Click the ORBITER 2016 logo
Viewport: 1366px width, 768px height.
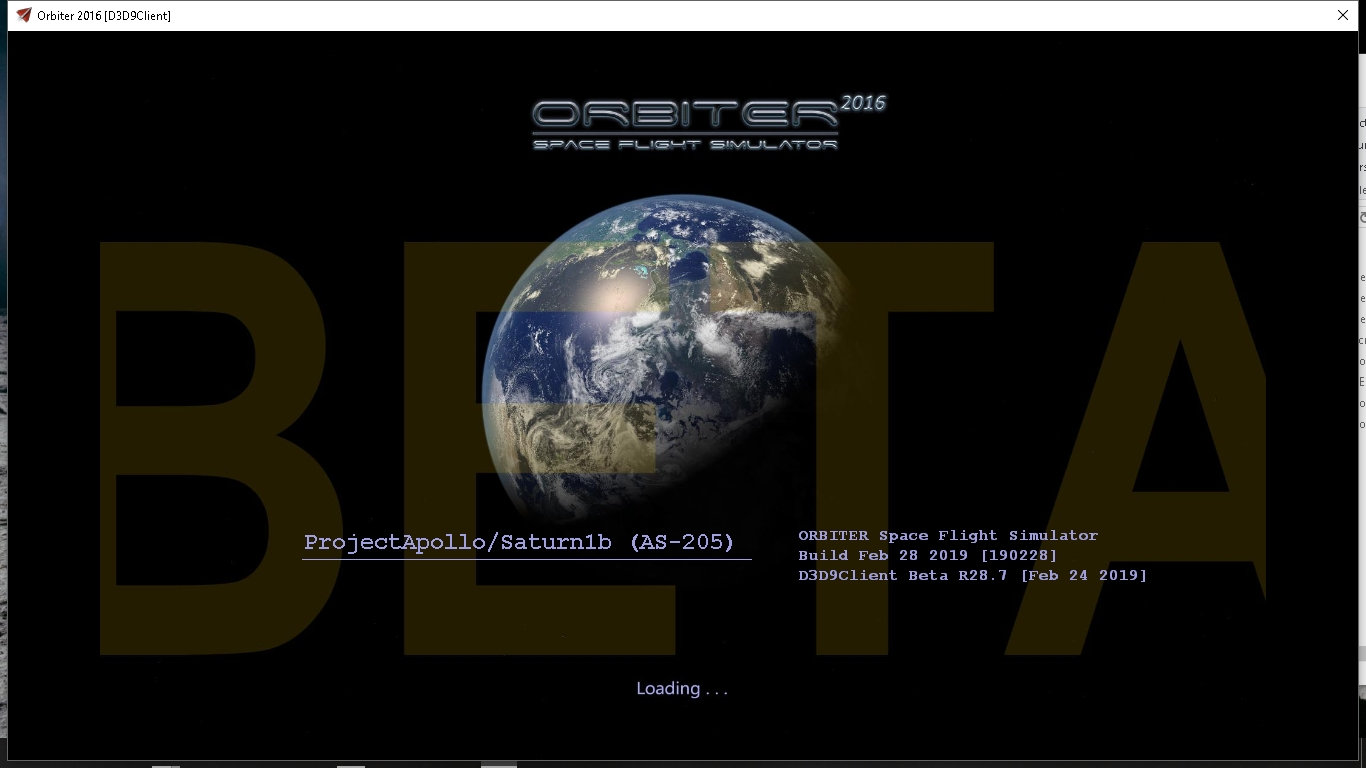pos(708,122)
